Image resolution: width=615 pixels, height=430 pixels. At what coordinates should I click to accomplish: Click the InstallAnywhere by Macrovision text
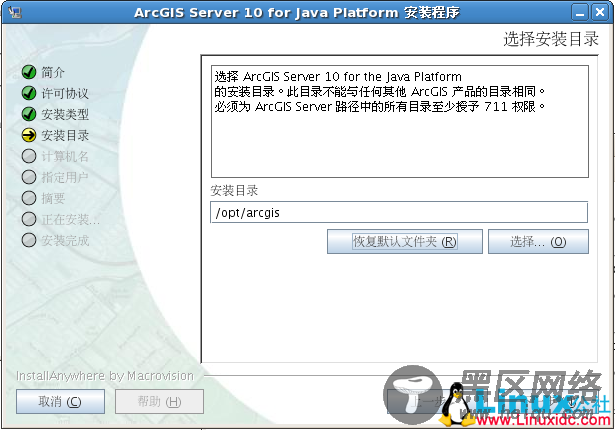(x=105, y=376)
